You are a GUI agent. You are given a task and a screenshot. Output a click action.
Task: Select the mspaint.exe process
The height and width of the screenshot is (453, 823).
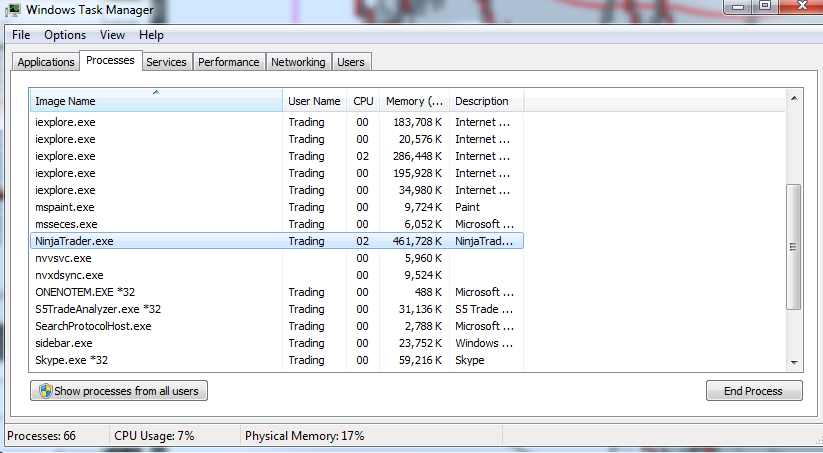277,207
